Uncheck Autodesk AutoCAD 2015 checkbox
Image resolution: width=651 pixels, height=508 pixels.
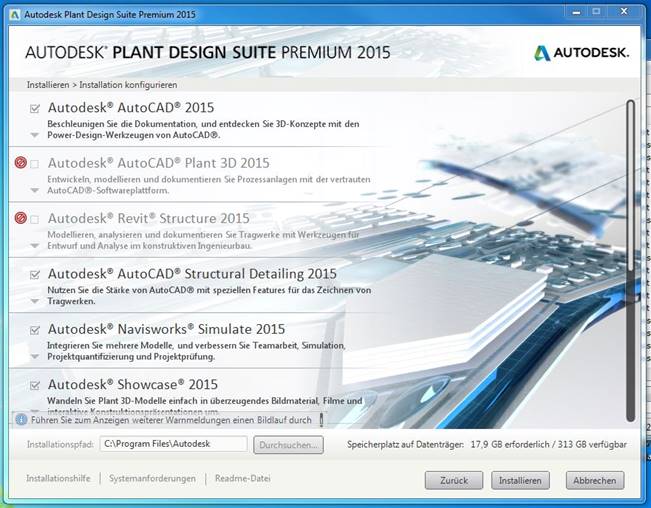[x=35, y=109]
